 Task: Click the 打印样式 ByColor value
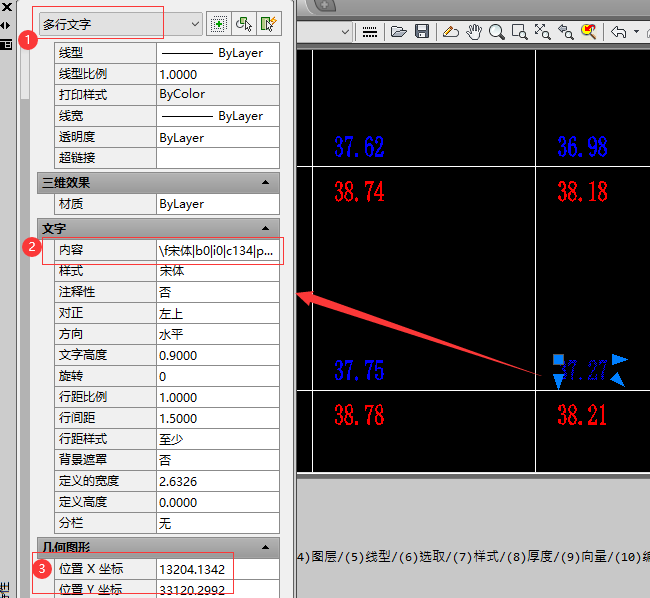coord(218,94)
